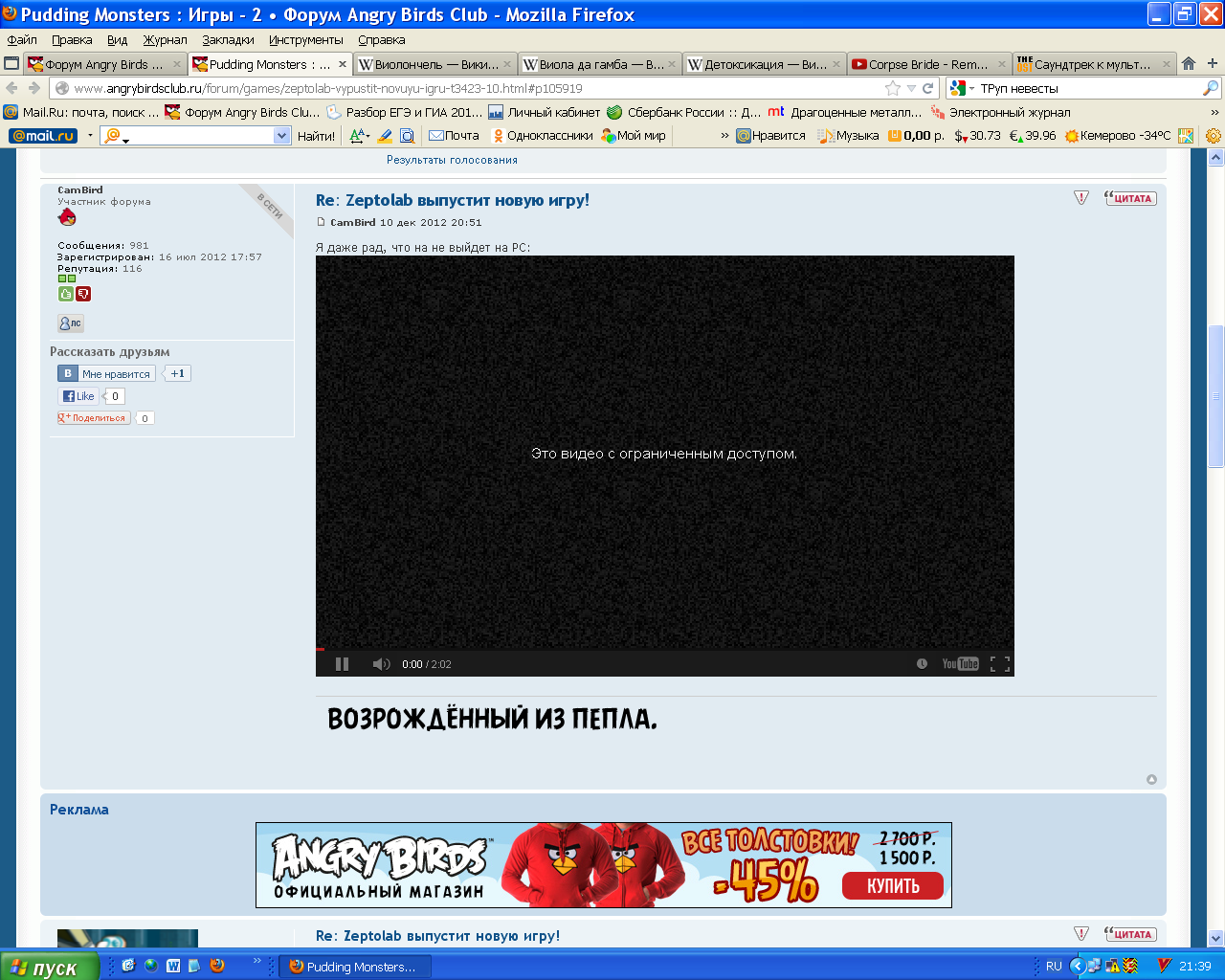Switch to 'Corpse Bride - Rem...' YouTube tab
Screen dimensions: 1225x980
(927, 64)
